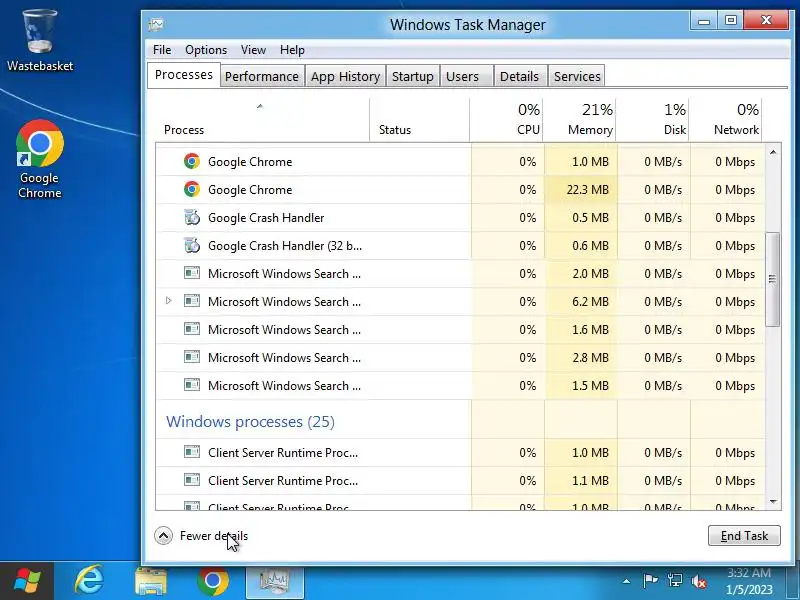The width and height of the screenshot is (800, 600).
Task: Click the Microsoft Windows Search icon at 1.6 MB
Action: point(192,329)
